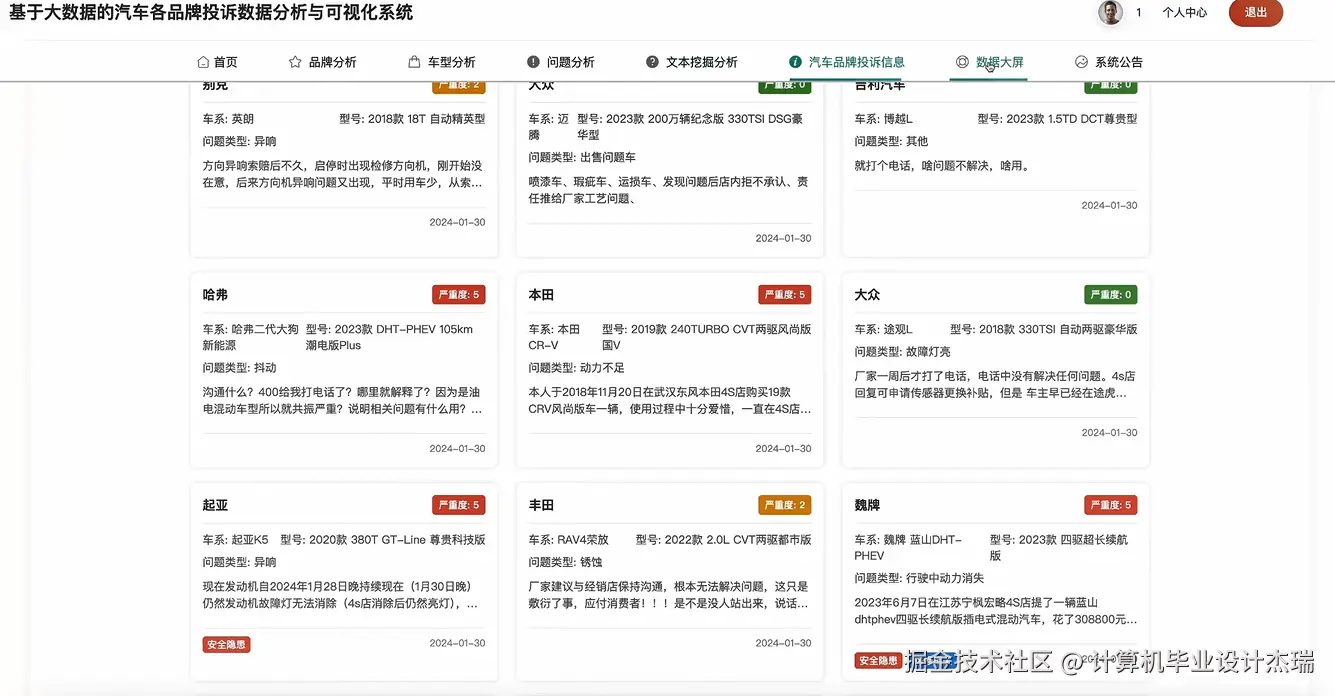Click 哈弗 complaint text starting 沟通什么？

point(343,401)
